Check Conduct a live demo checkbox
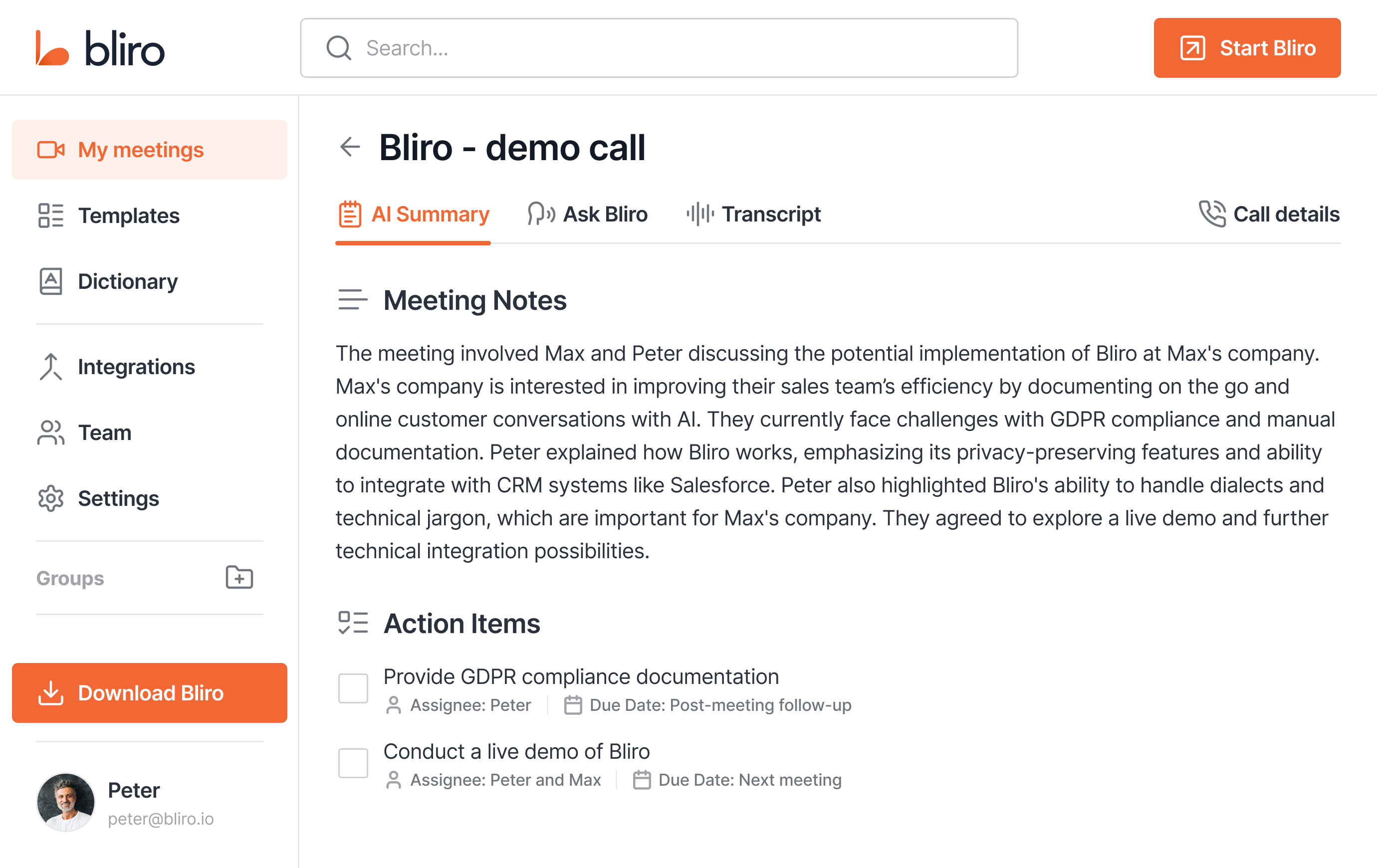The height and width of the screenshot is (868, 1377). [x=353, y=763]
